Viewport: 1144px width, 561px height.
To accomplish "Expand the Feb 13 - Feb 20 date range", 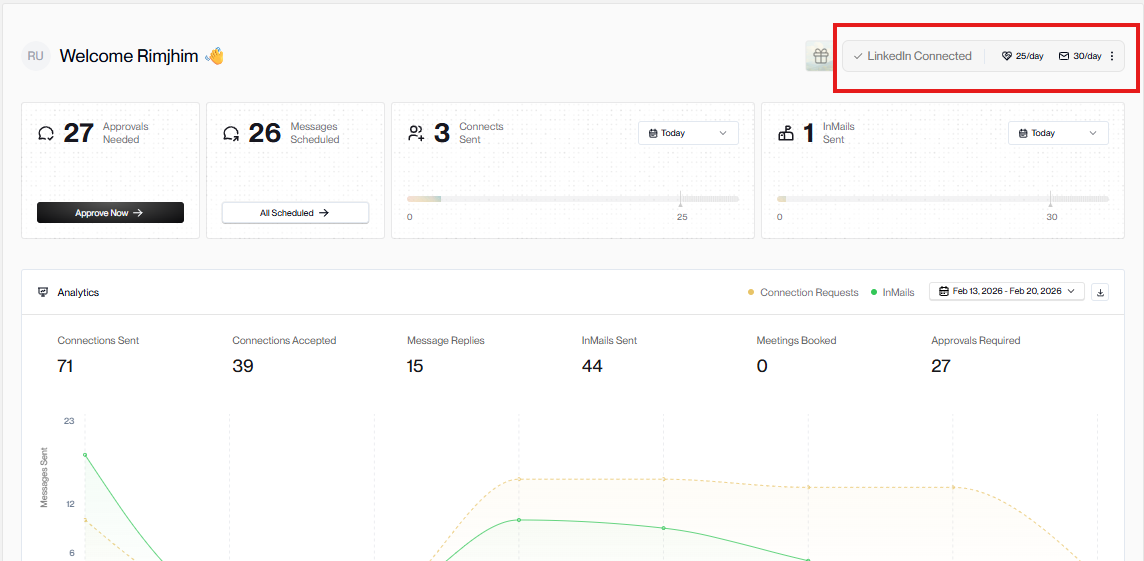I will point(1007,292).
